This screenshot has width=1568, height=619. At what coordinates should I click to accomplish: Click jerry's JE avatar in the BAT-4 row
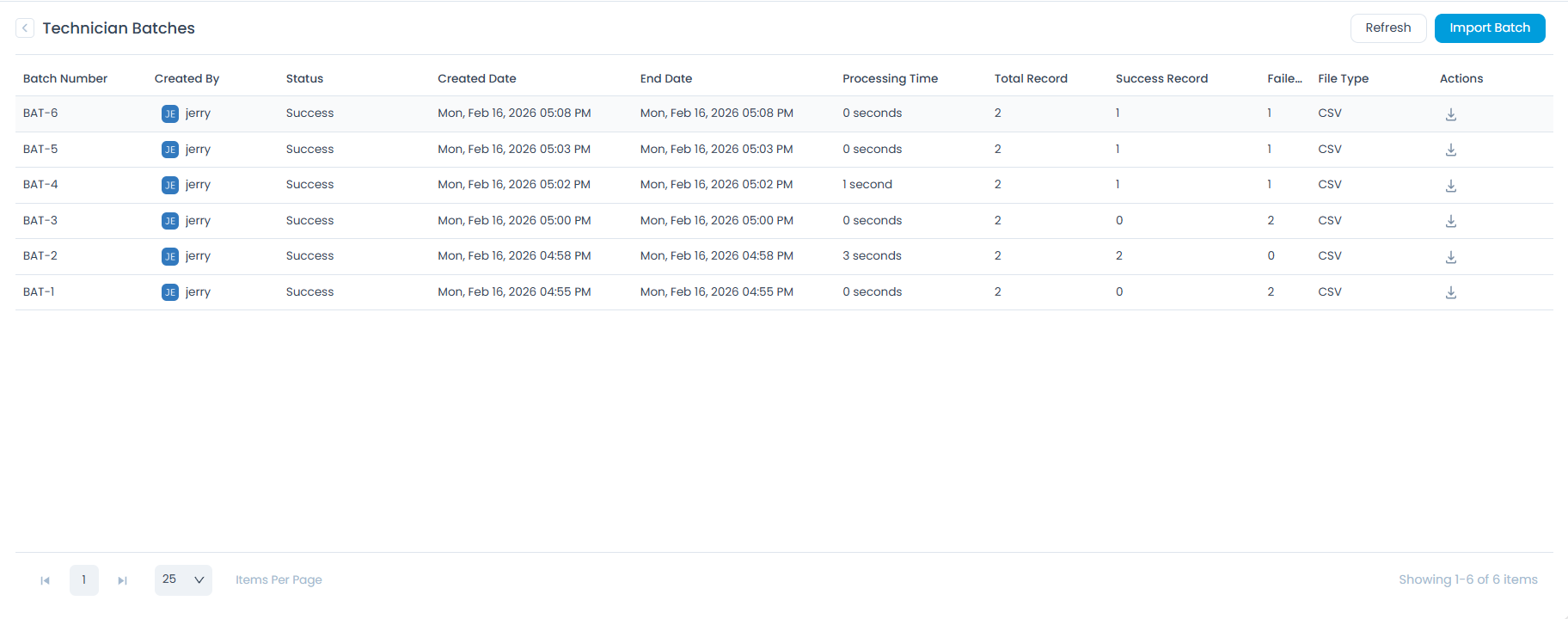(x=170, y=185)
